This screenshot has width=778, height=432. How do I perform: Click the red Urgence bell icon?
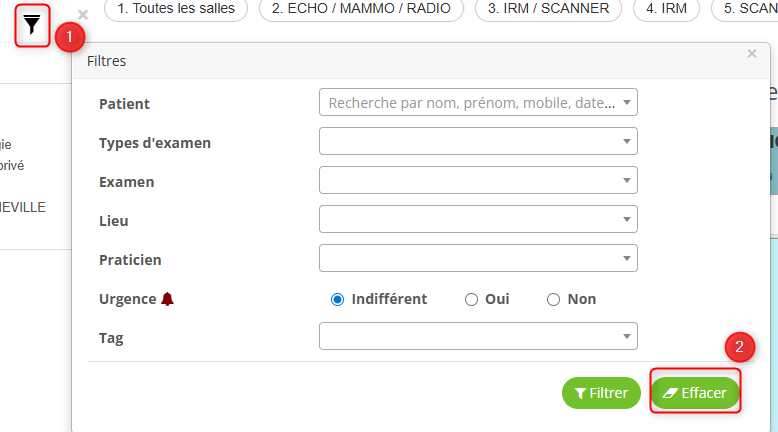pyautogui.click(x=167, y=299)
